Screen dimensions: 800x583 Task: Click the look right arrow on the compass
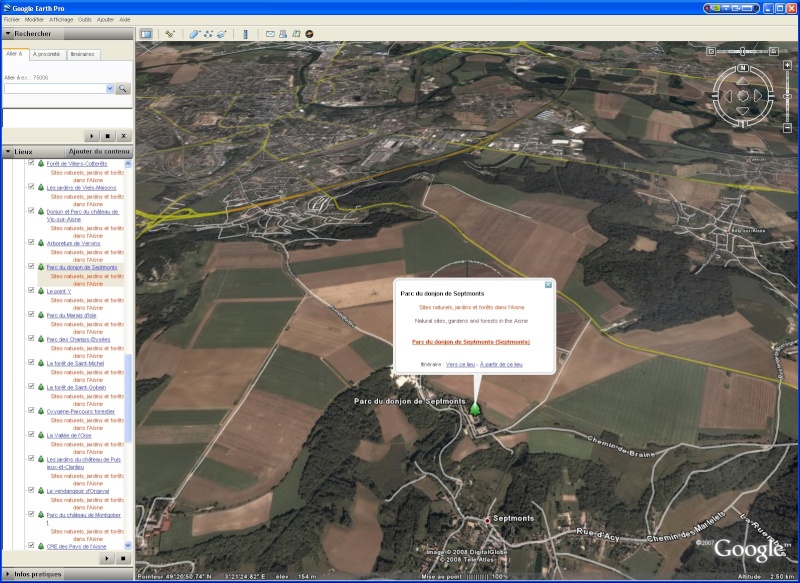pyautogui.click(x=758, y=96)
